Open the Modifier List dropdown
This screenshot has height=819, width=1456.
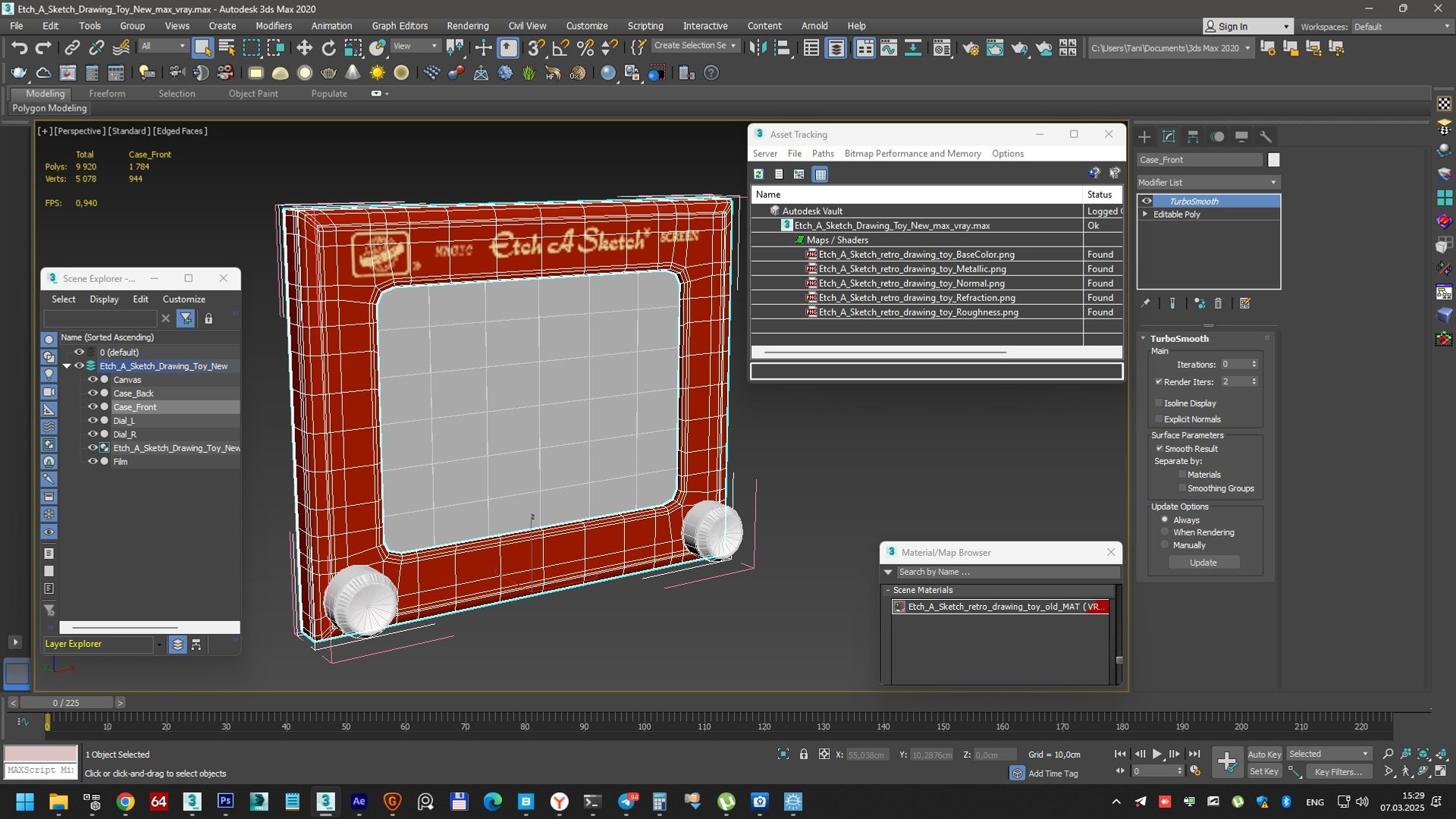point(1207,183)
